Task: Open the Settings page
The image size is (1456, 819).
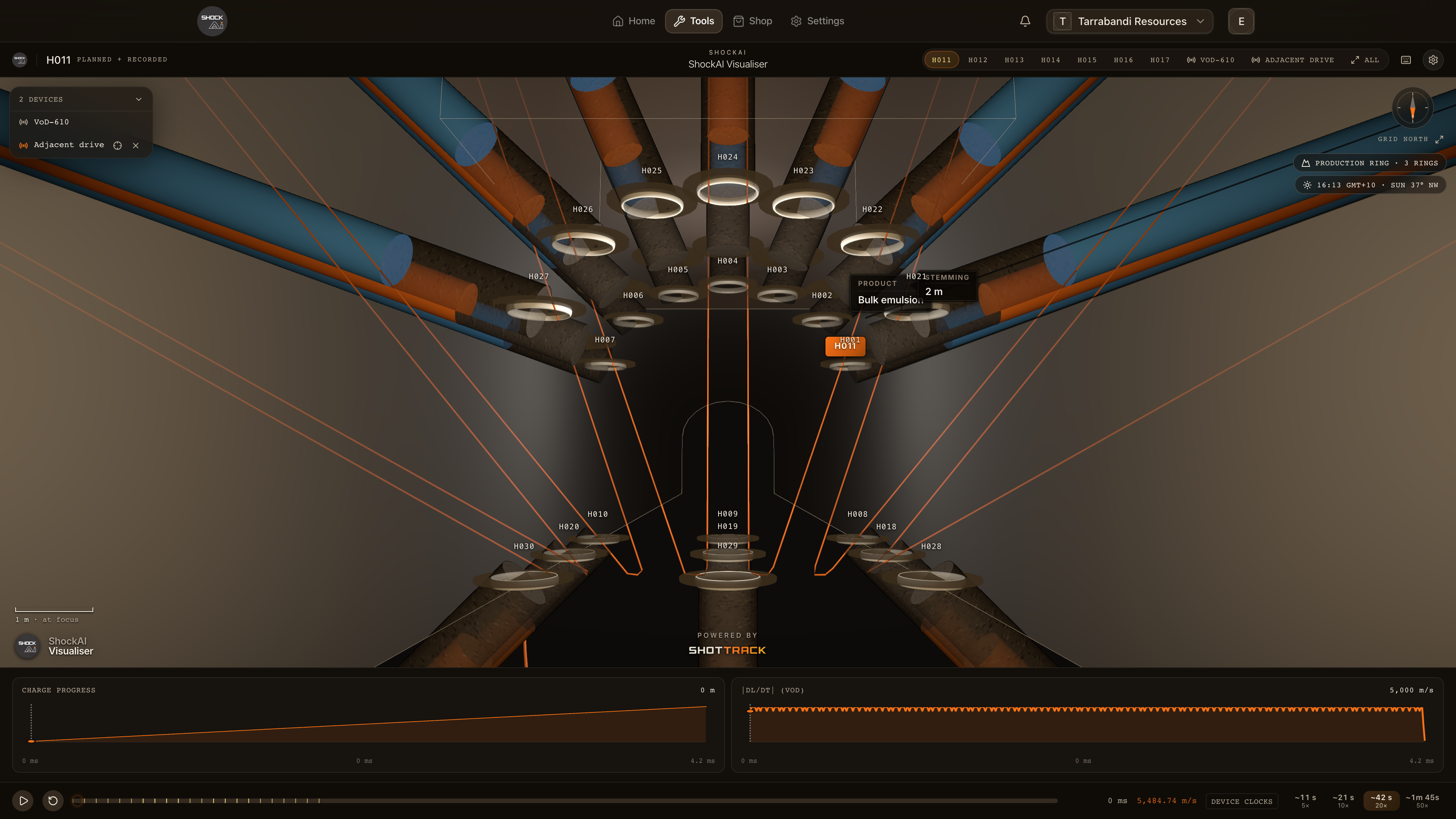Action: click(x=817, y=21)
